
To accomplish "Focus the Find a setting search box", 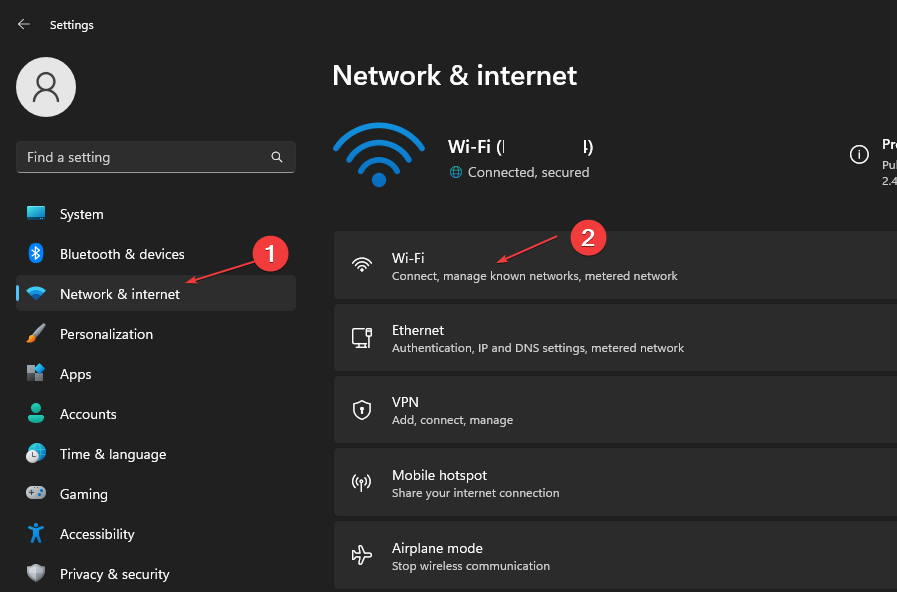I will coord(140,157).
